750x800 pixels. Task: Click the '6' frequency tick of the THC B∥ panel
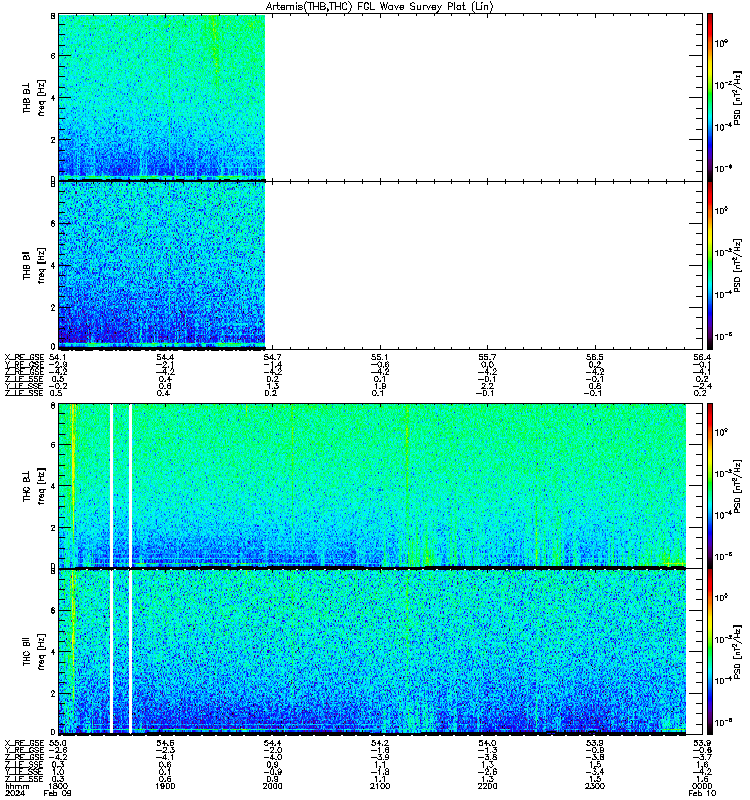(x=53, y=611)
